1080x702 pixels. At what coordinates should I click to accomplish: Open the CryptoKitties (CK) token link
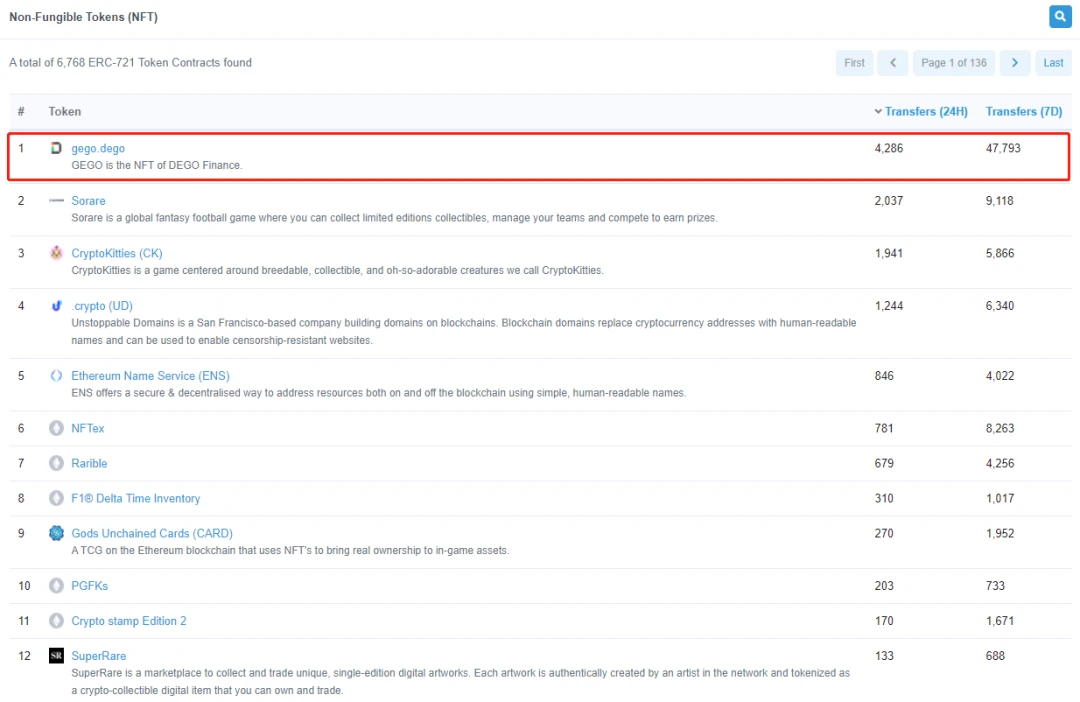click(117, 253)
